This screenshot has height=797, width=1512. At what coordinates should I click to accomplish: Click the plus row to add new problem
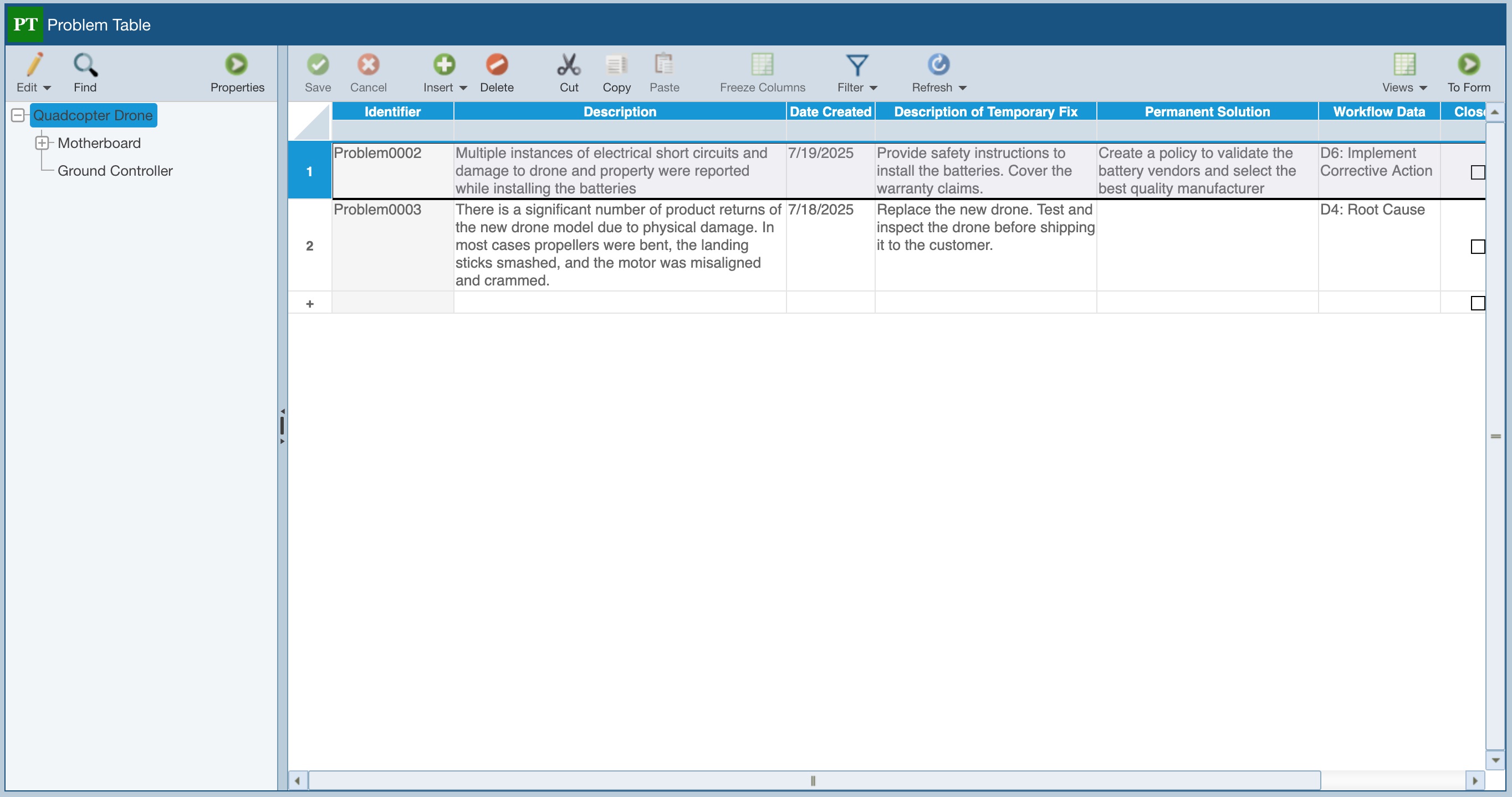pos(309,303)
